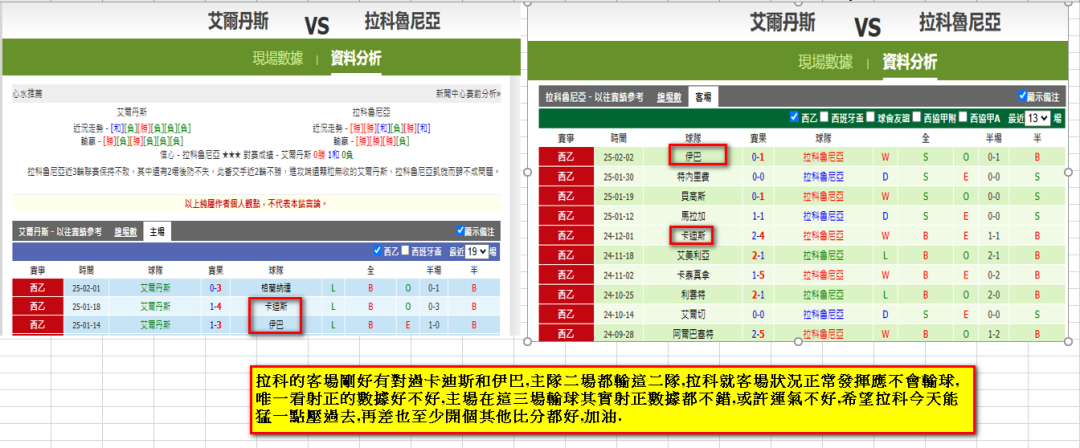Open 總場數 link in 艾爾丹斯 panel
Viewport: 1080px width, 448px height.
(x=126, y=232)
